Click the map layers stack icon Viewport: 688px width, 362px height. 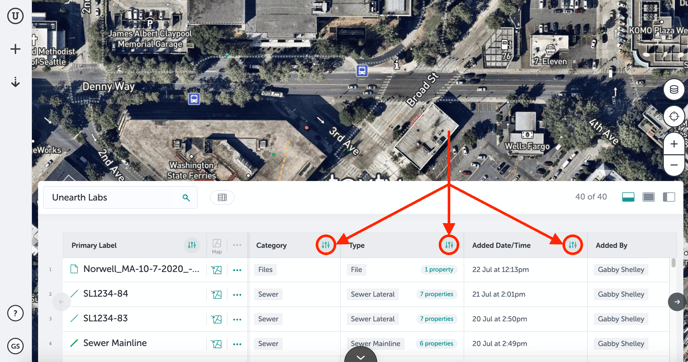(674, 90)
